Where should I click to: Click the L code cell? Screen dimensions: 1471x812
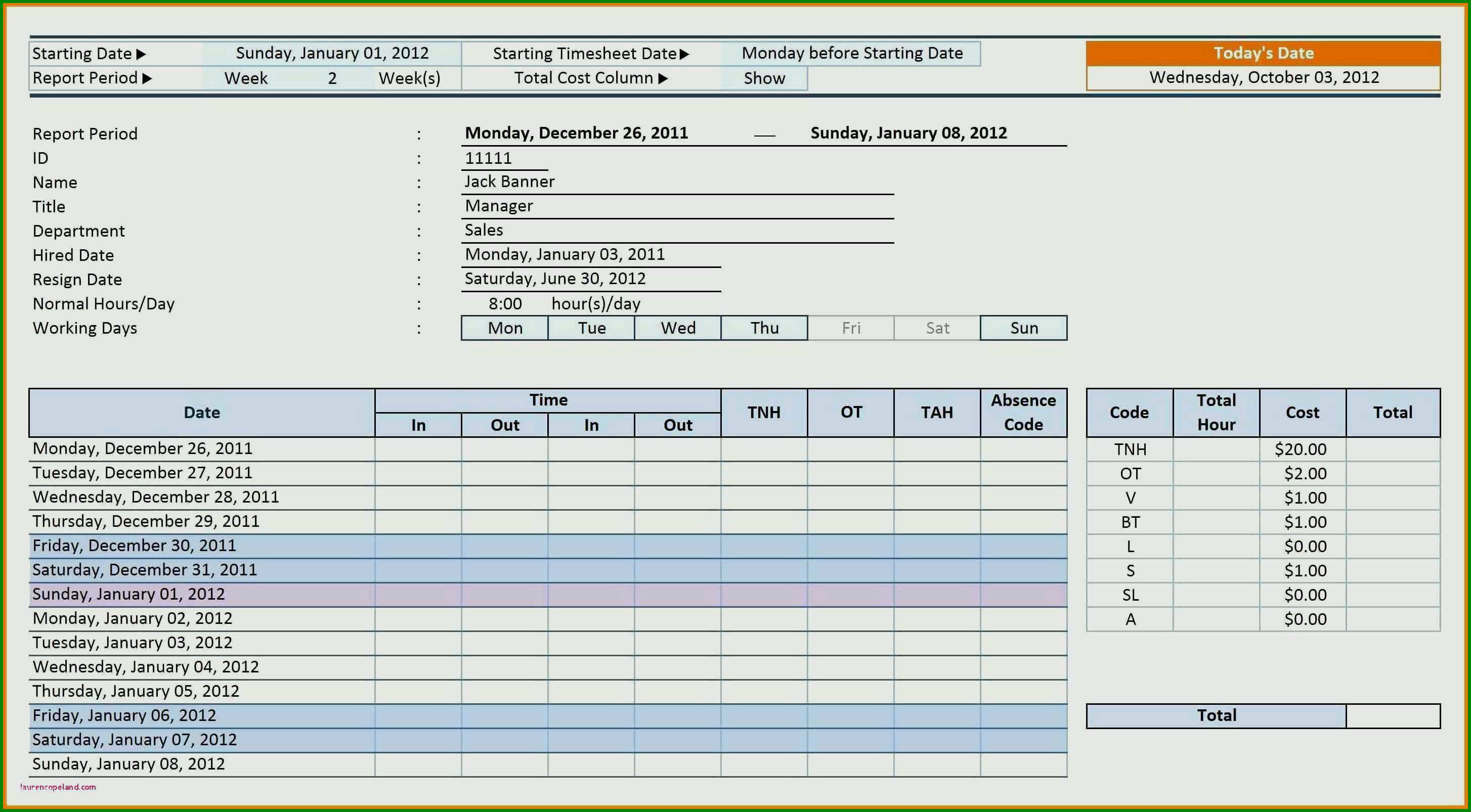(1130, 547)
